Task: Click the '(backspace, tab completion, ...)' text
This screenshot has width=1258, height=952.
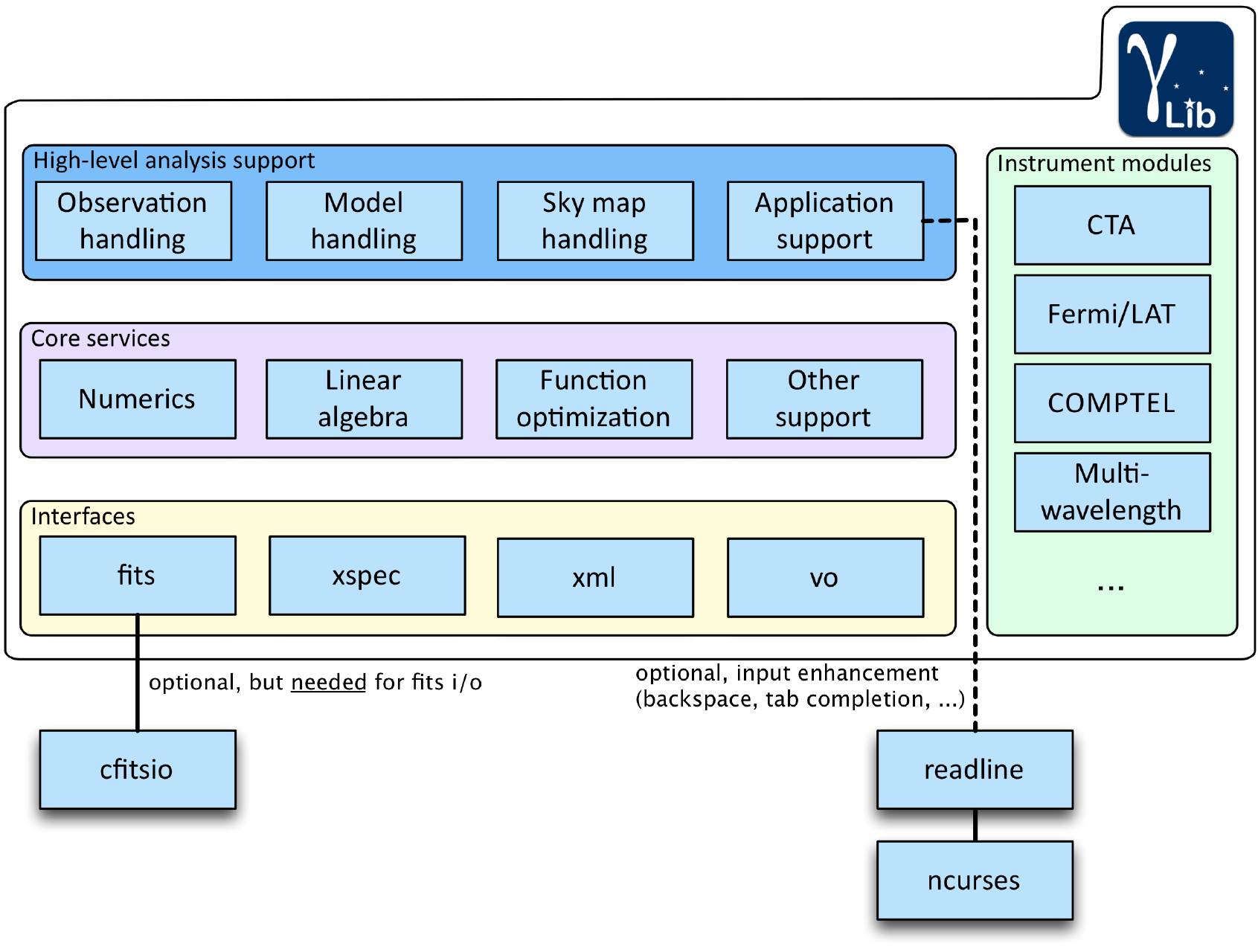Action: (800, 699)
